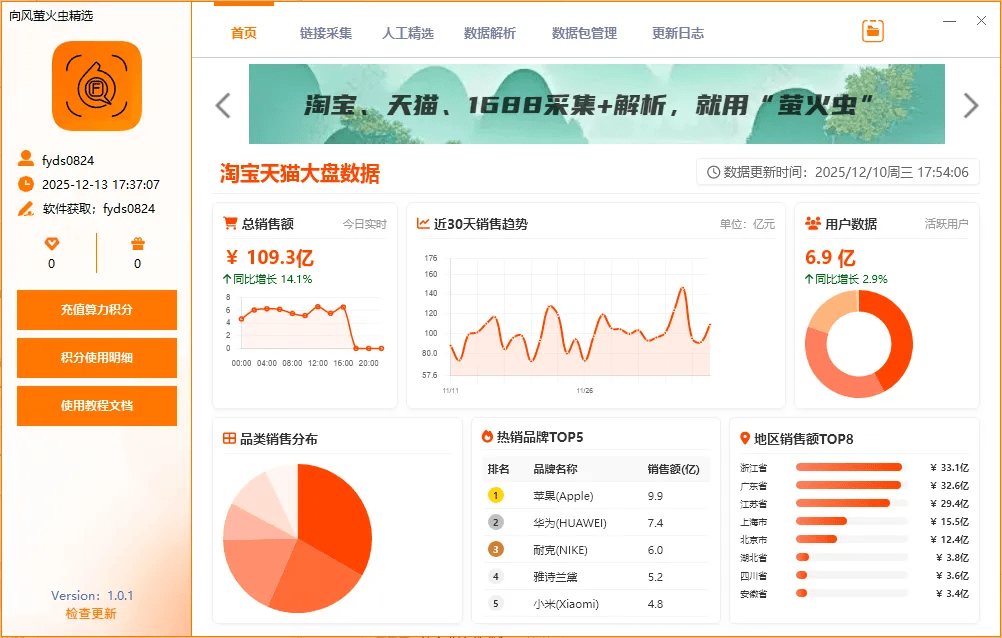Viewport: 1002px width, 638px height.
Task: Open the 数据包管理 tab
Action: [x=584, y=33]
